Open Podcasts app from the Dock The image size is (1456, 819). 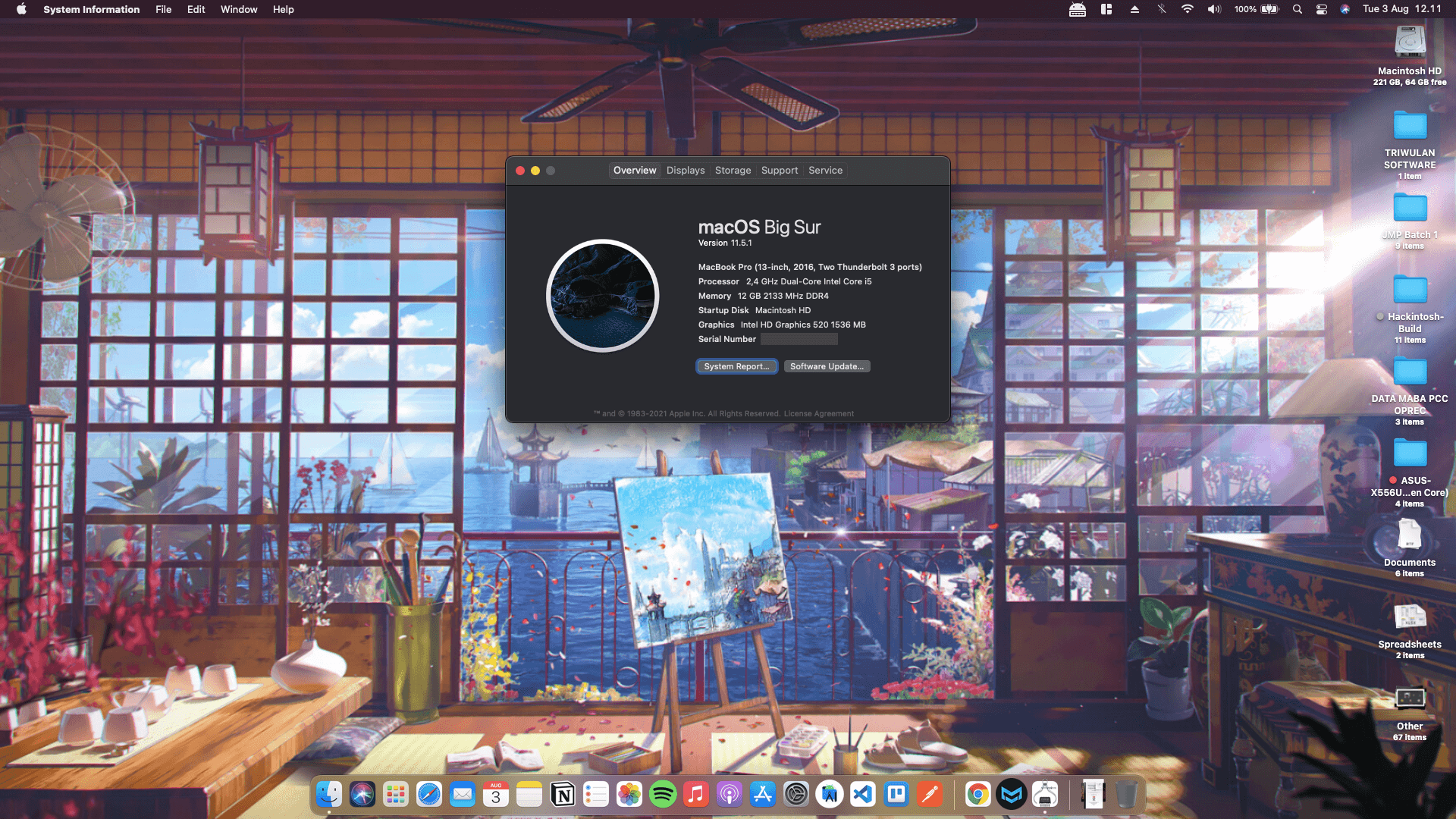(730, 795)
